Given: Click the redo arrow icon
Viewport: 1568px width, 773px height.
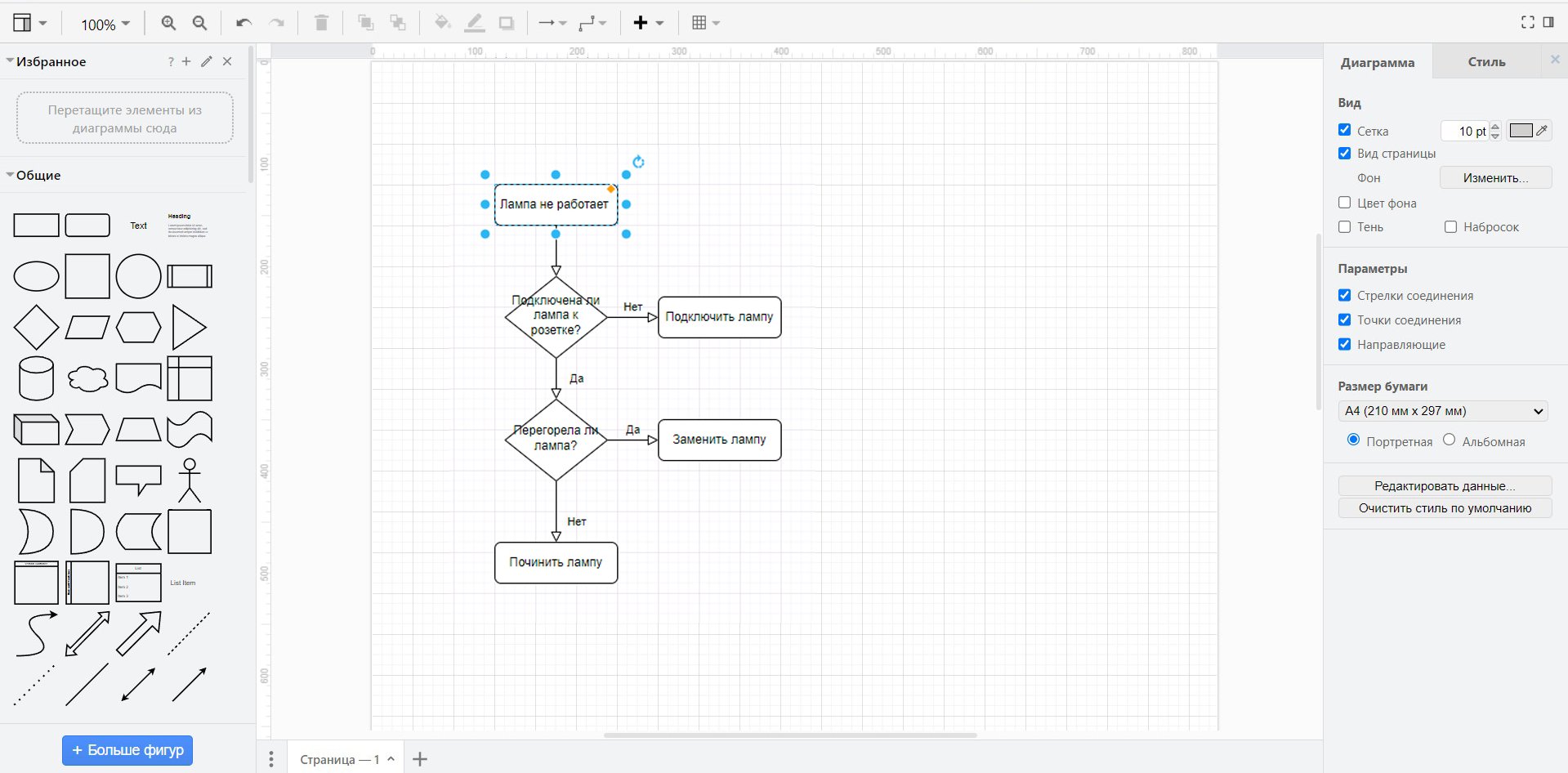Looking at the screenshot, I should coord(277,23).
